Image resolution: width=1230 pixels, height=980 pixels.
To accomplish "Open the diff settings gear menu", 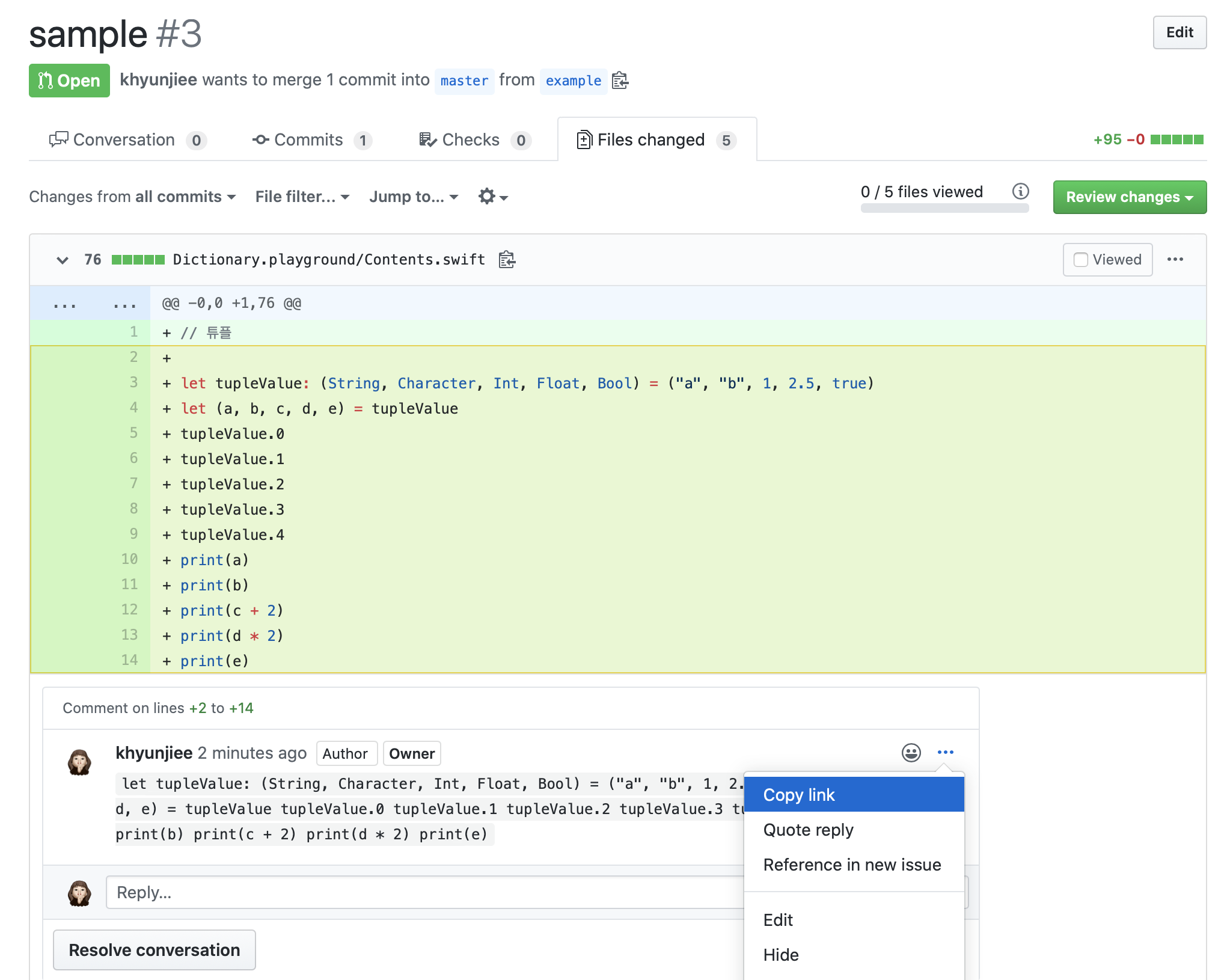I will [x=492, y=197].
